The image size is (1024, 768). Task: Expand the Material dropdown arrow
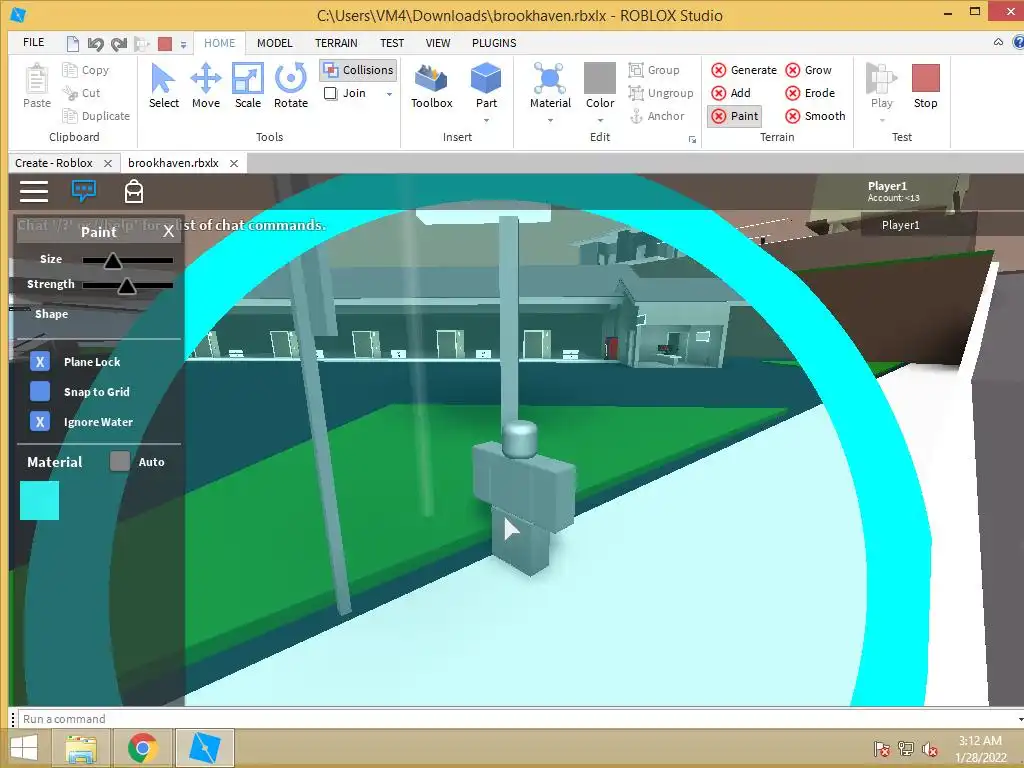[x=550, y=121]
